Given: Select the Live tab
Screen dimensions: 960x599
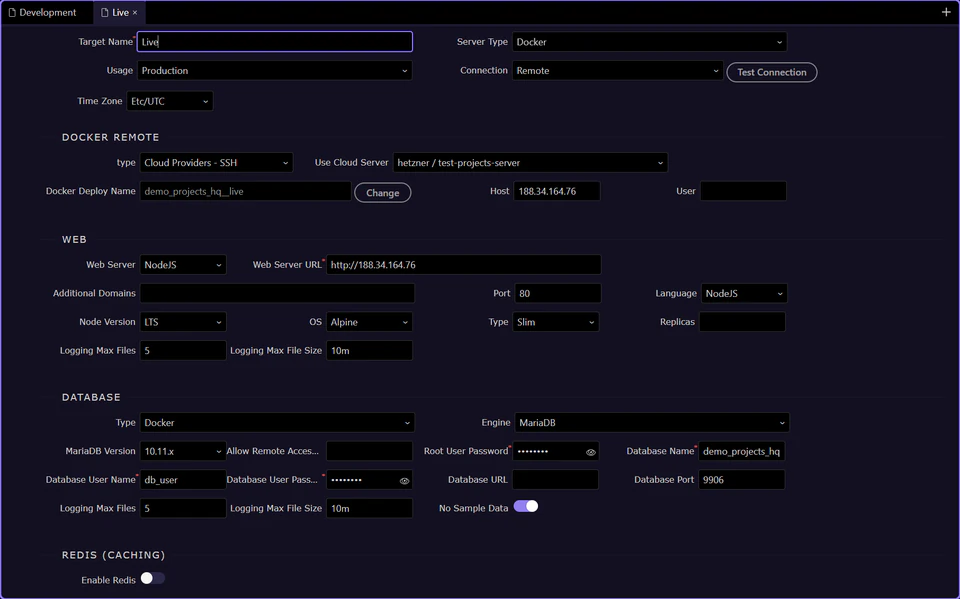Looking at the screenshot, I should click(119, 13).
